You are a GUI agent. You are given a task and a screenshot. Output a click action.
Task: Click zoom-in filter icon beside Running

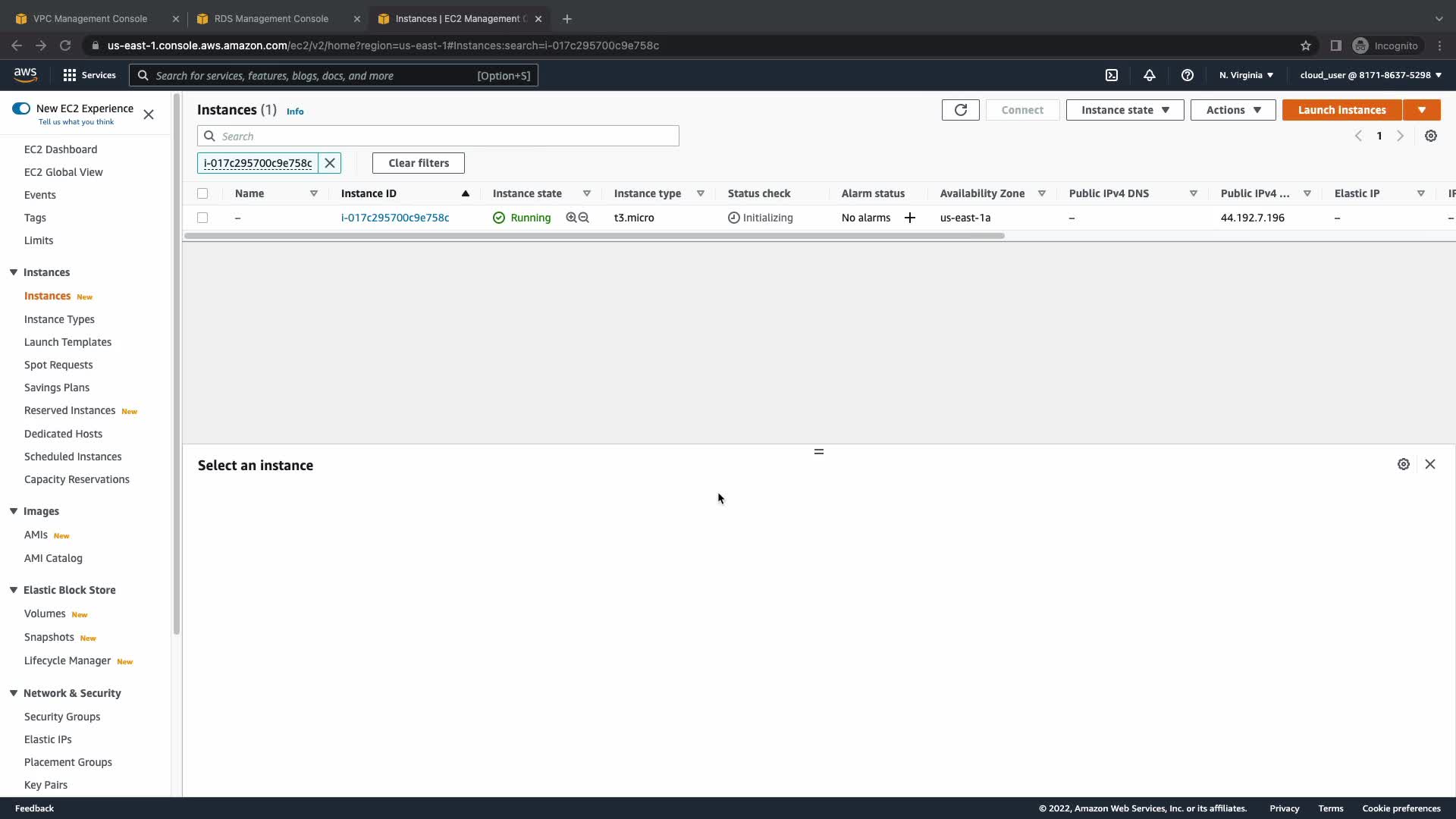(x=571, y=218)
